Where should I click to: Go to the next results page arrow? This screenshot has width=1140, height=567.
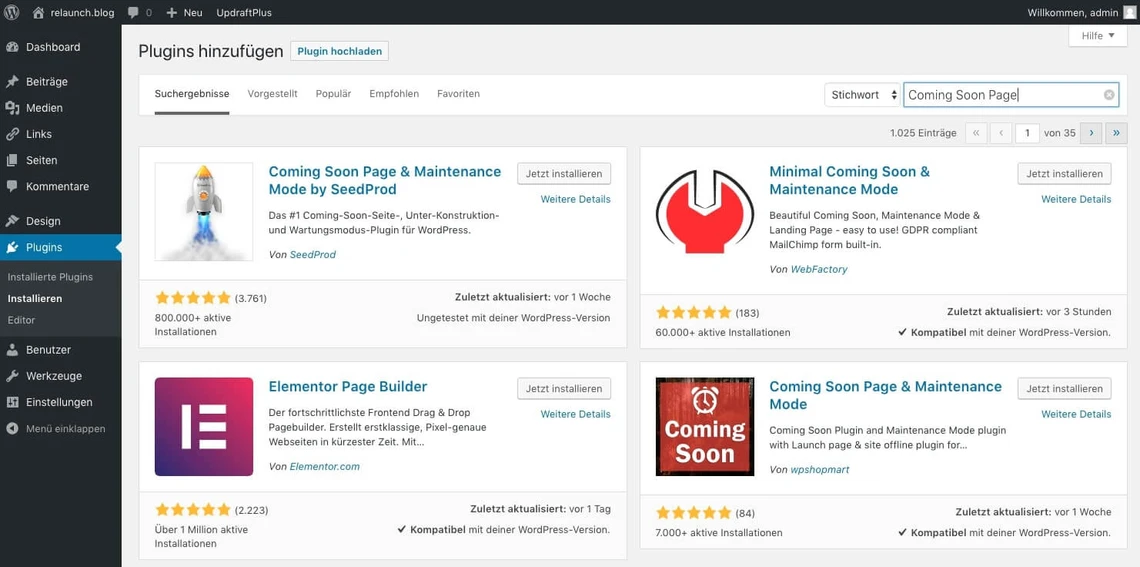[1090, 133]
